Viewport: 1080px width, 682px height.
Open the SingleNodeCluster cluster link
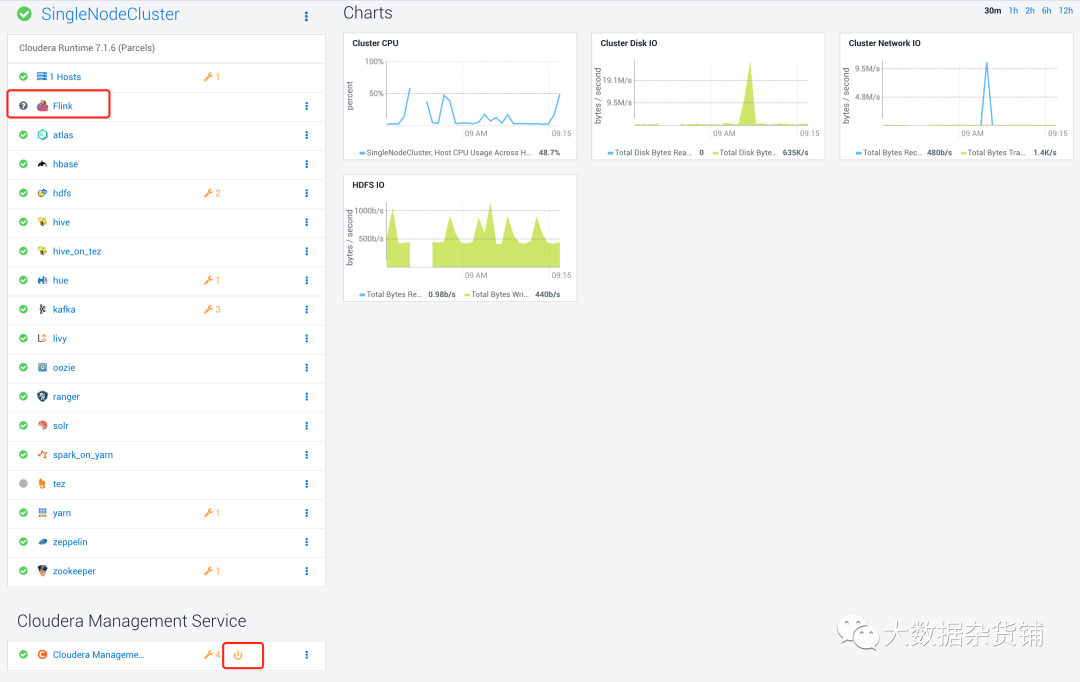pyautogui.click(x=110, y=14)
